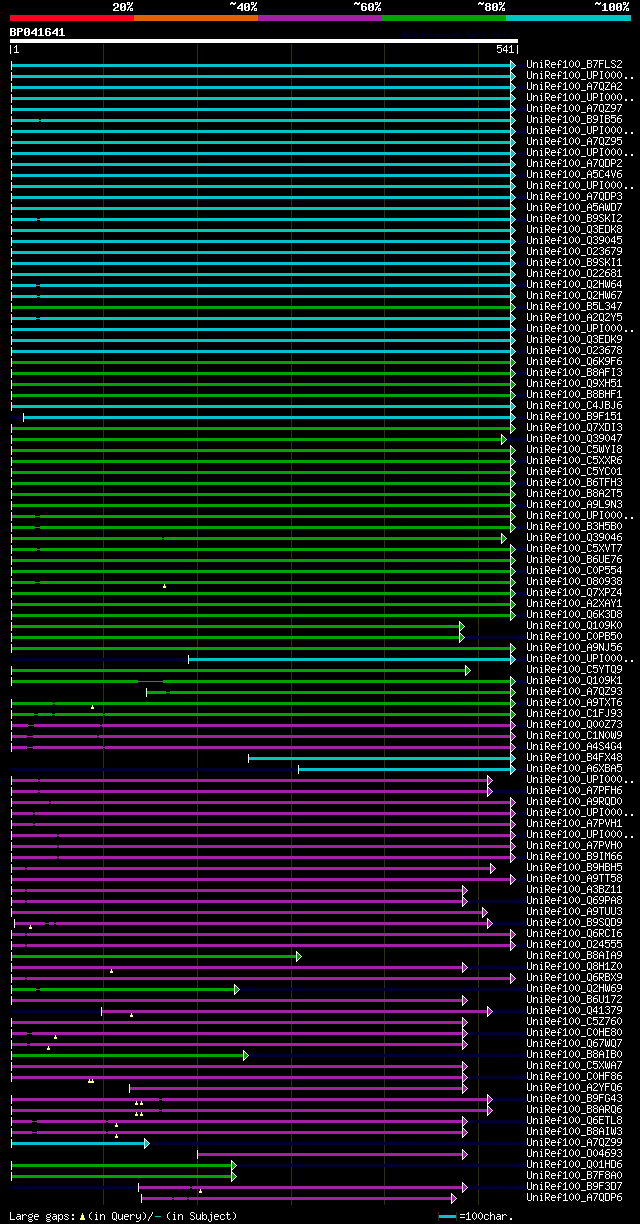
Task: Select the UniRef100_C5XVT7 label
Action: (574, 549)
